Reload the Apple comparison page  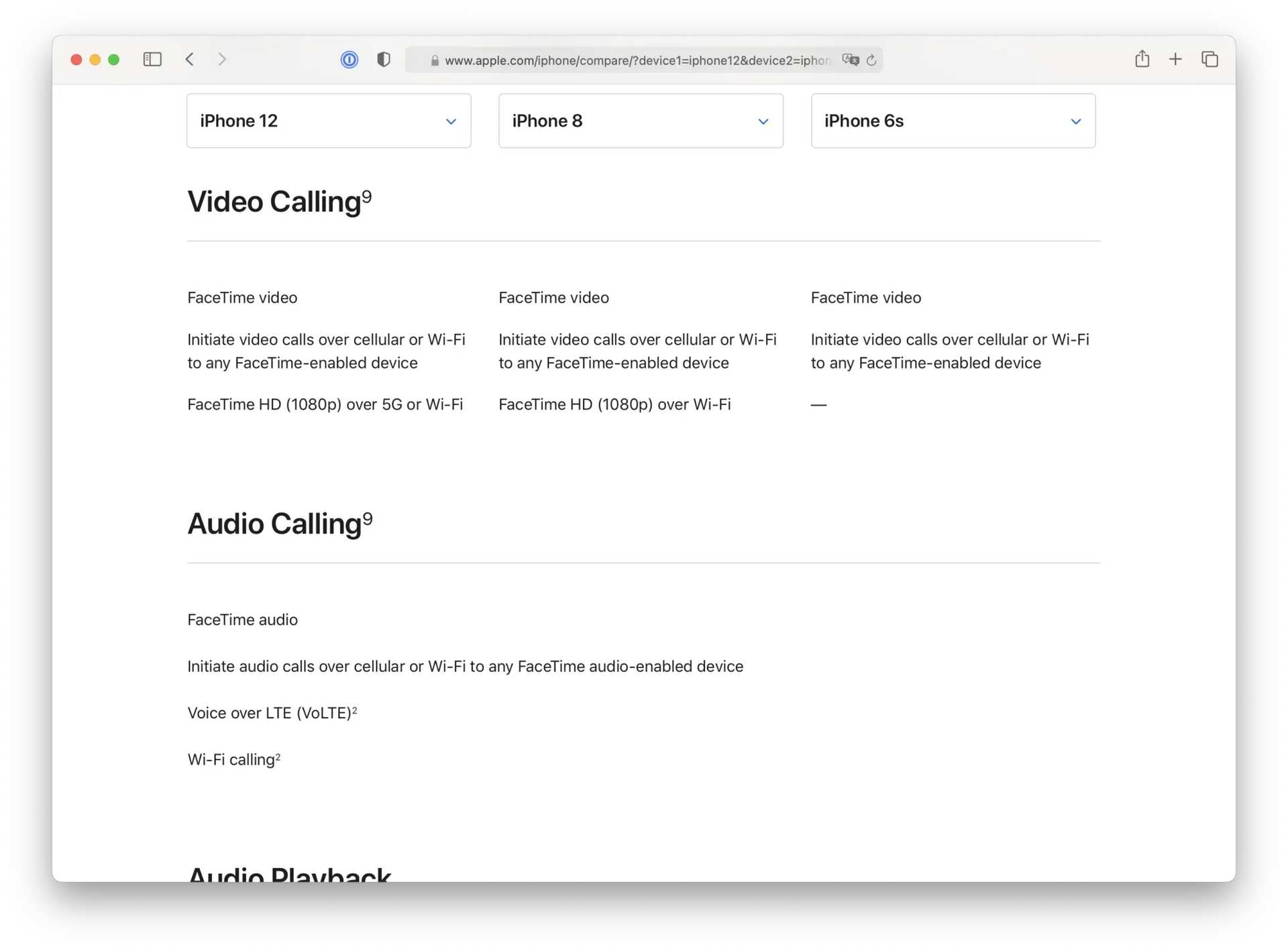click(872, 60)
